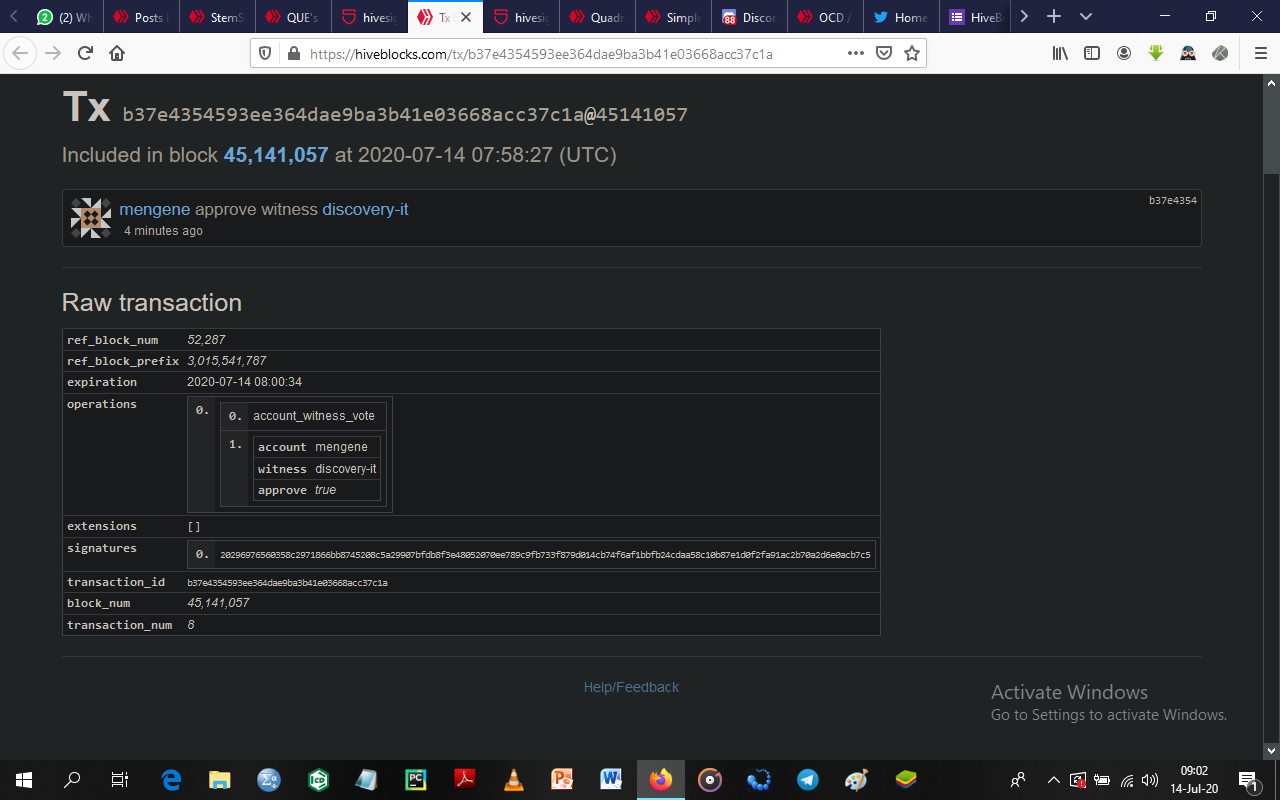Open the Firefox account icon
1280x800 pixels.
(1124, 53)
